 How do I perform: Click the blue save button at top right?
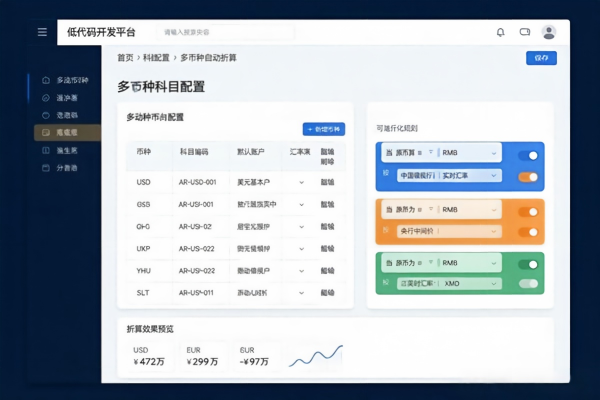click(x=541, y=58)
